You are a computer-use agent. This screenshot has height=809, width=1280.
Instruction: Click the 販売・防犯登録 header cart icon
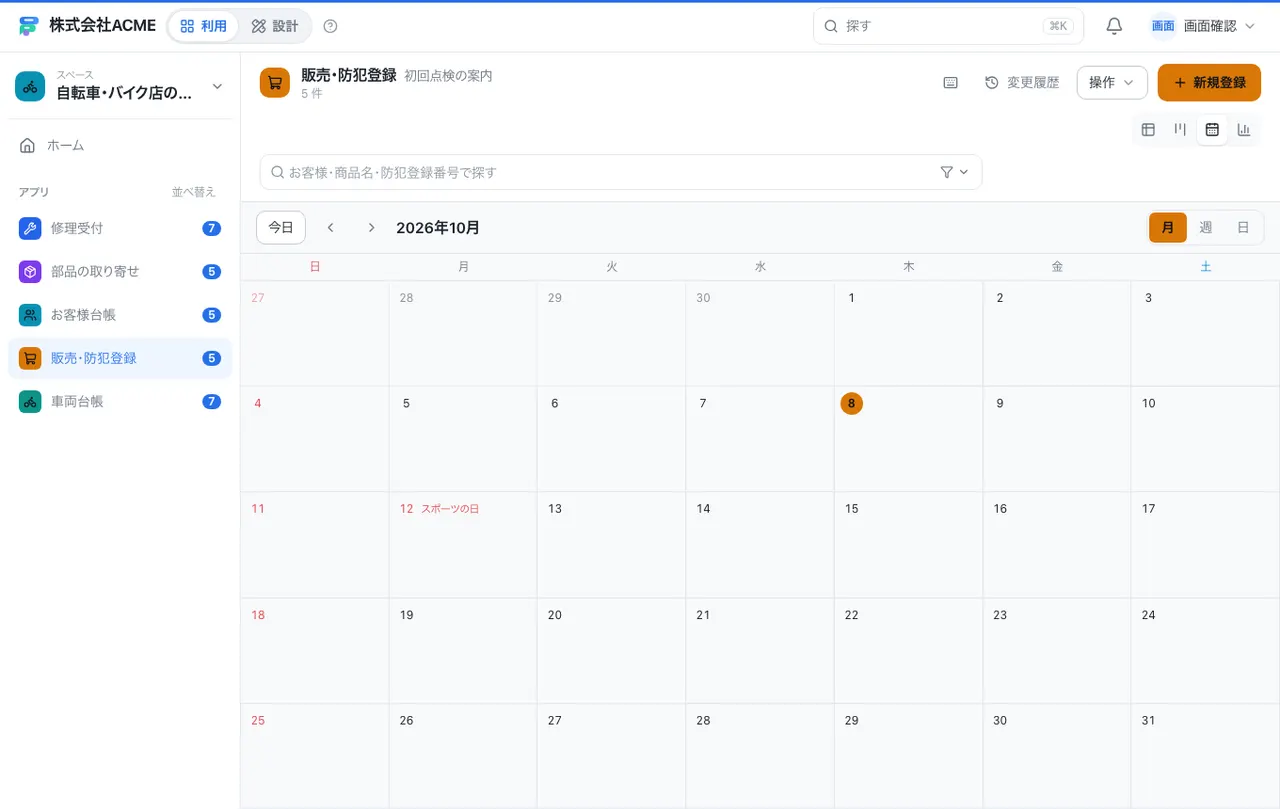coord(275,83)
